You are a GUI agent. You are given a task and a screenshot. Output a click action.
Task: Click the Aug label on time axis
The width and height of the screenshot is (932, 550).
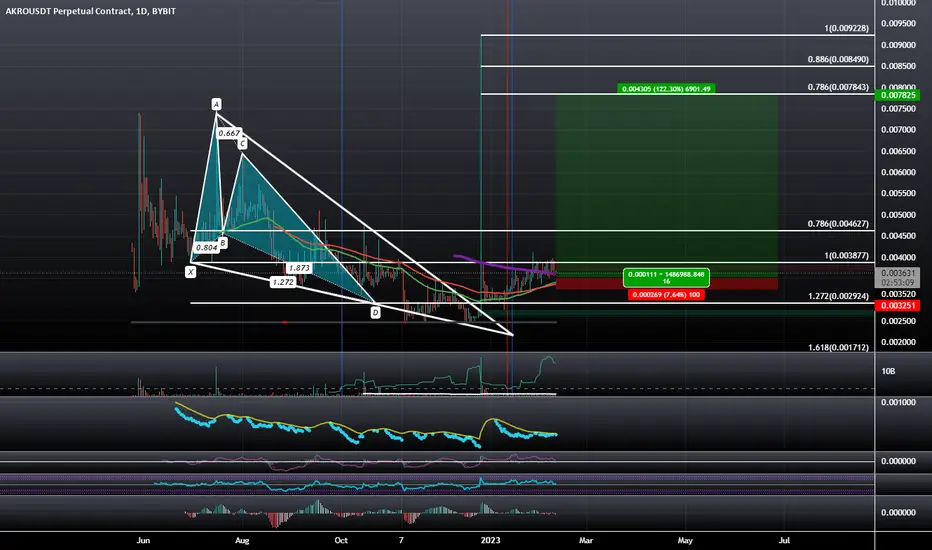(242, 540)
